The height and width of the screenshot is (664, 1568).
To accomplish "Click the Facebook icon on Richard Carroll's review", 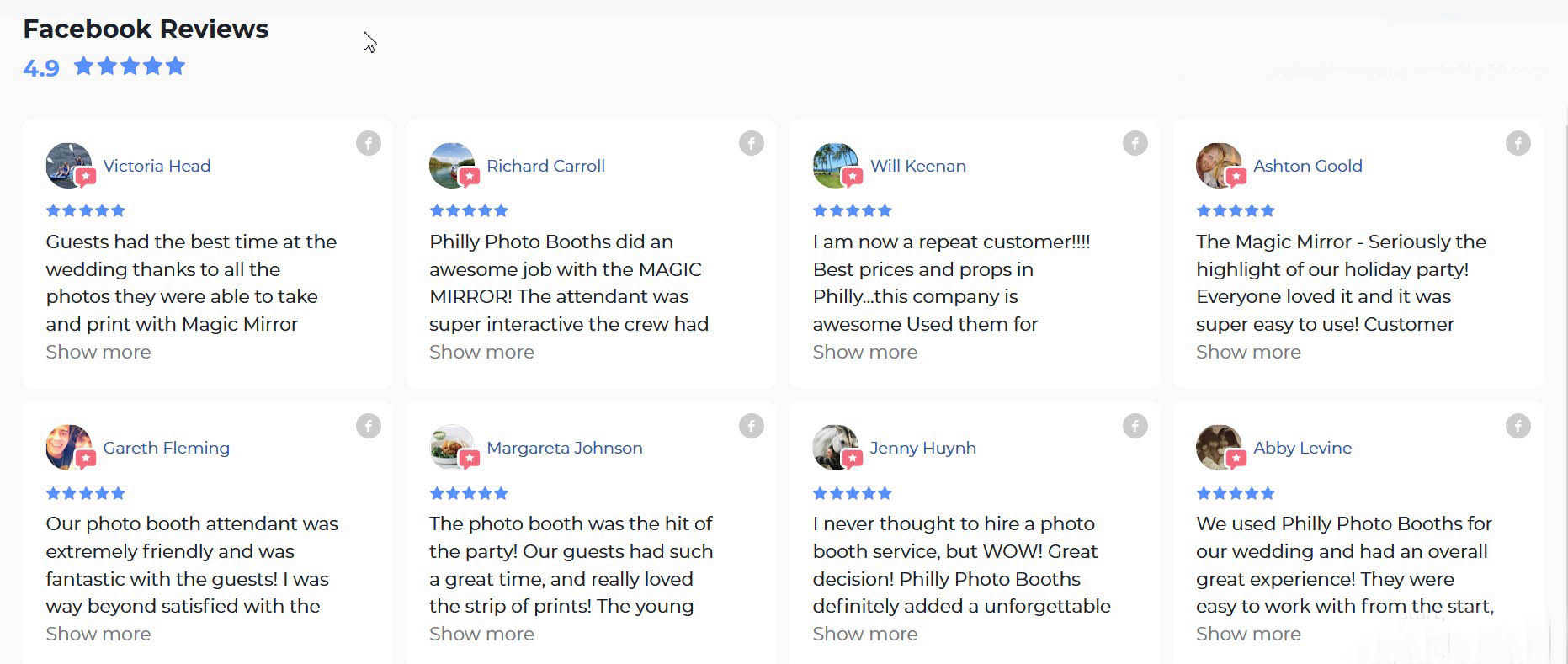I will 752,143.
